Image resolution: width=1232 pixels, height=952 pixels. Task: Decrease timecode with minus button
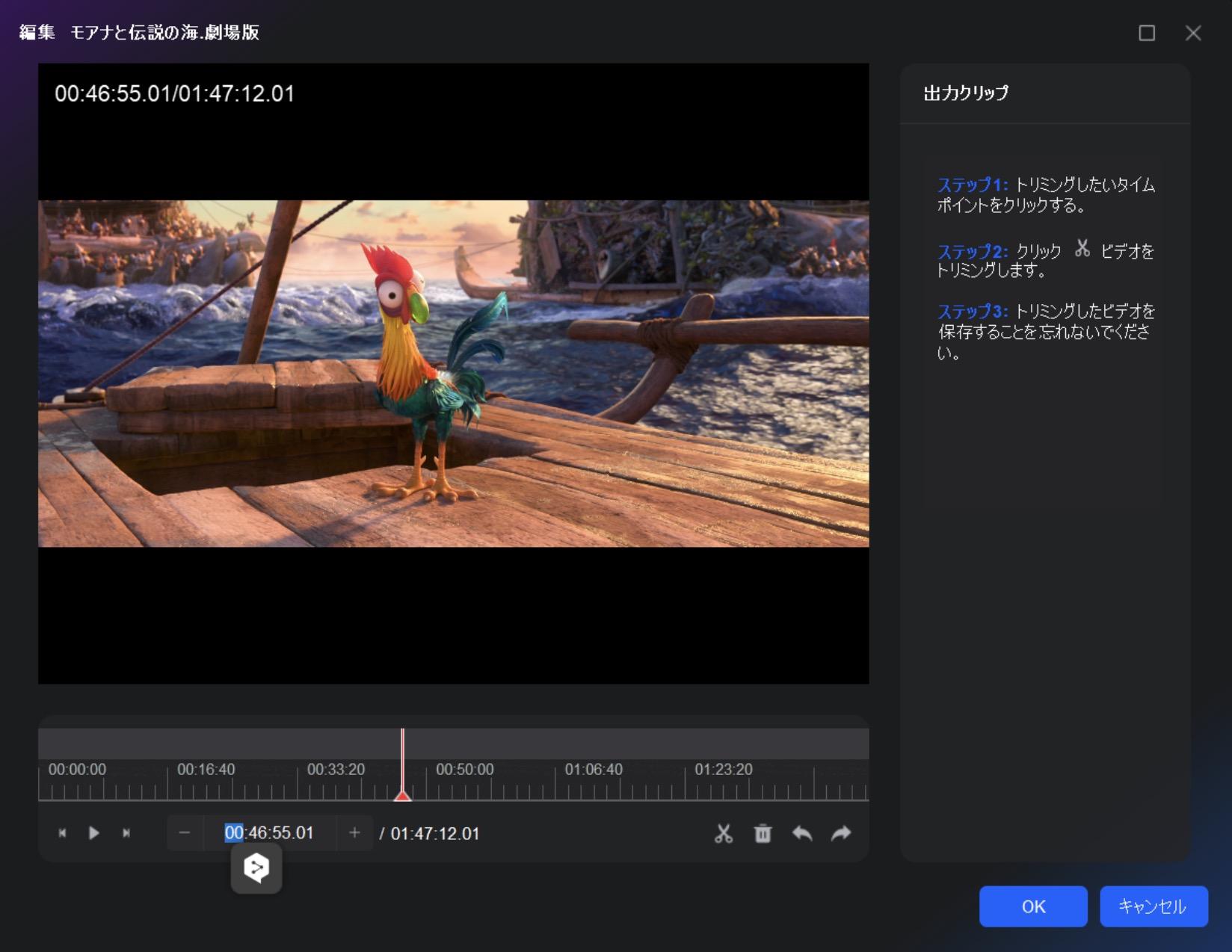(x=185, y=832)
